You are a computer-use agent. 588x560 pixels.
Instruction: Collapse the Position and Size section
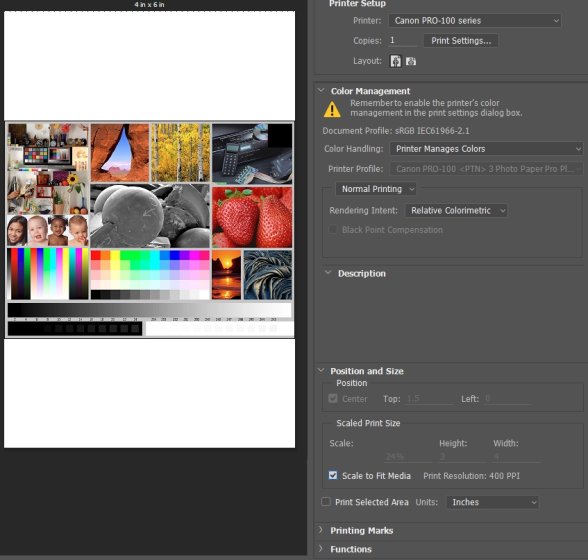click(x=321, y=371)
